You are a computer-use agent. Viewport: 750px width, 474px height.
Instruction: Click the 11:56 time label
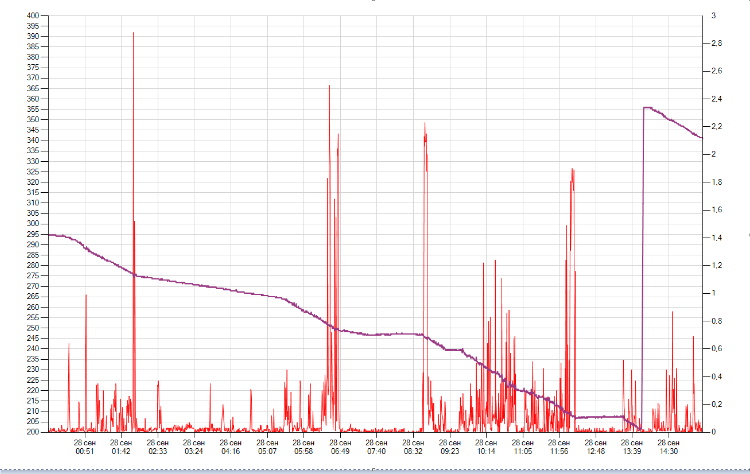click(559, 451)
